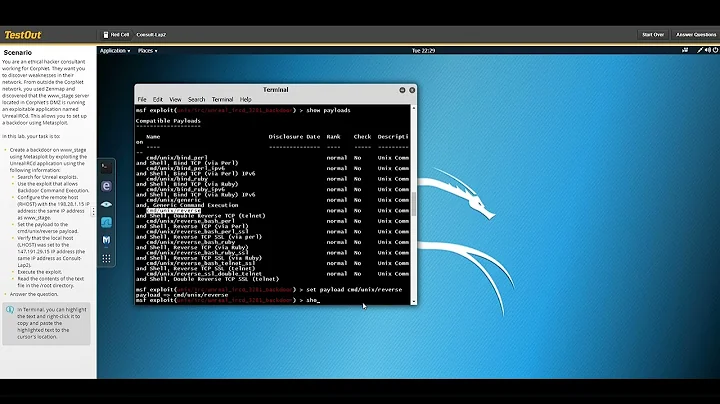720x404 pixels.
Task: Minimize the Terminal window
Action: (402, 90)
